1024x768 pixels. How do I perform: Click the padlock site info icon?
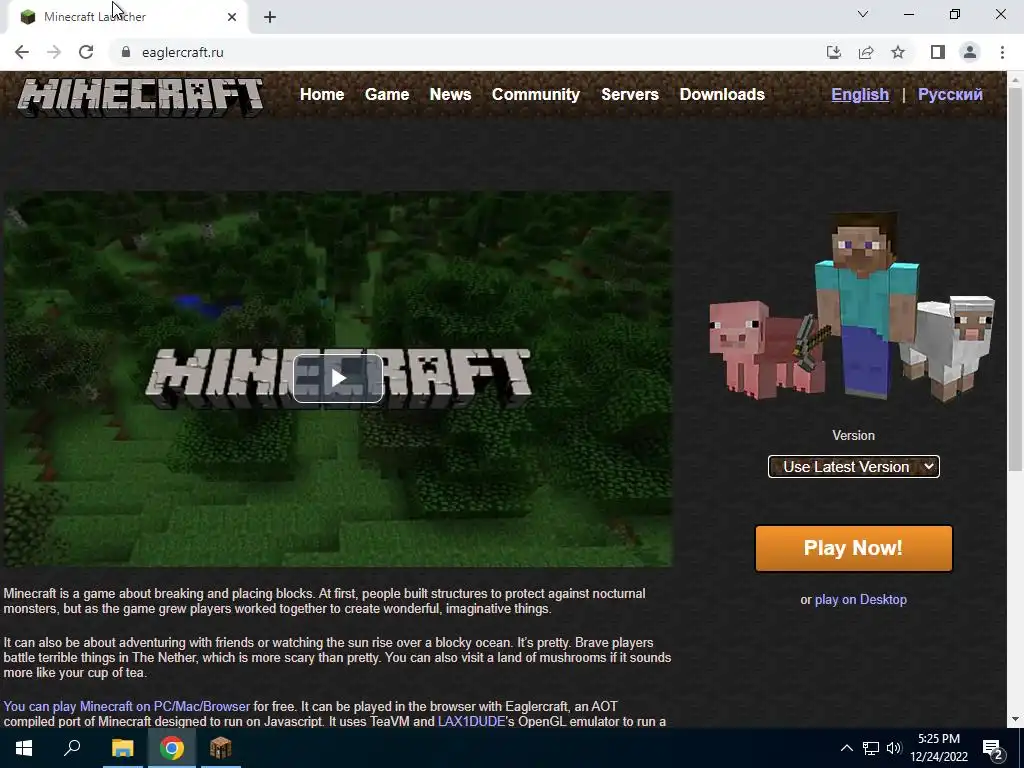(x=126, y=52)
